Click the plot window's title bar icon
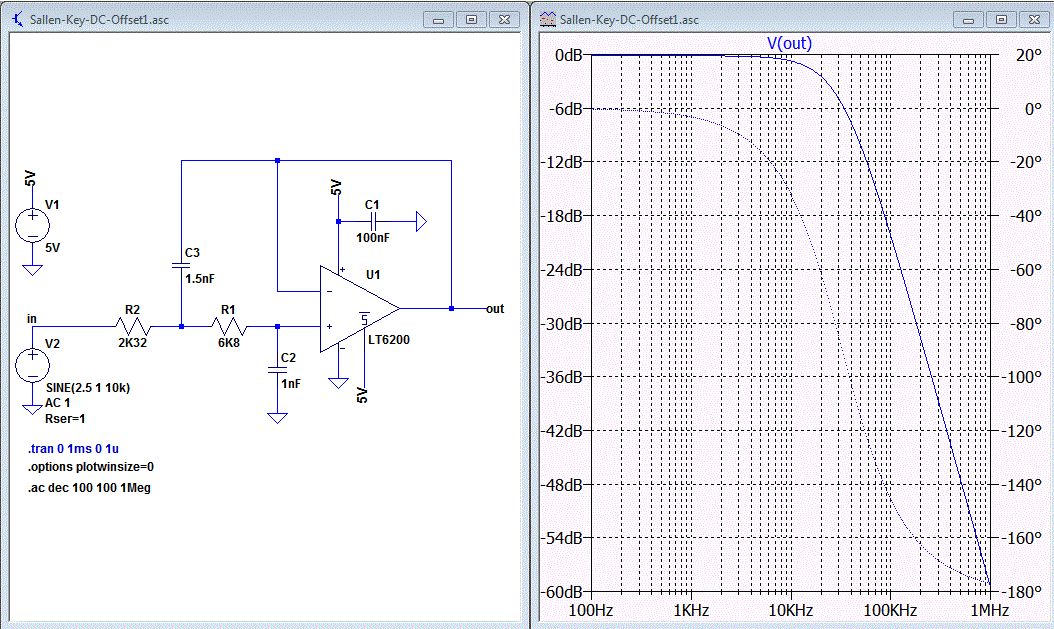1054x629 pixels. 548,19
